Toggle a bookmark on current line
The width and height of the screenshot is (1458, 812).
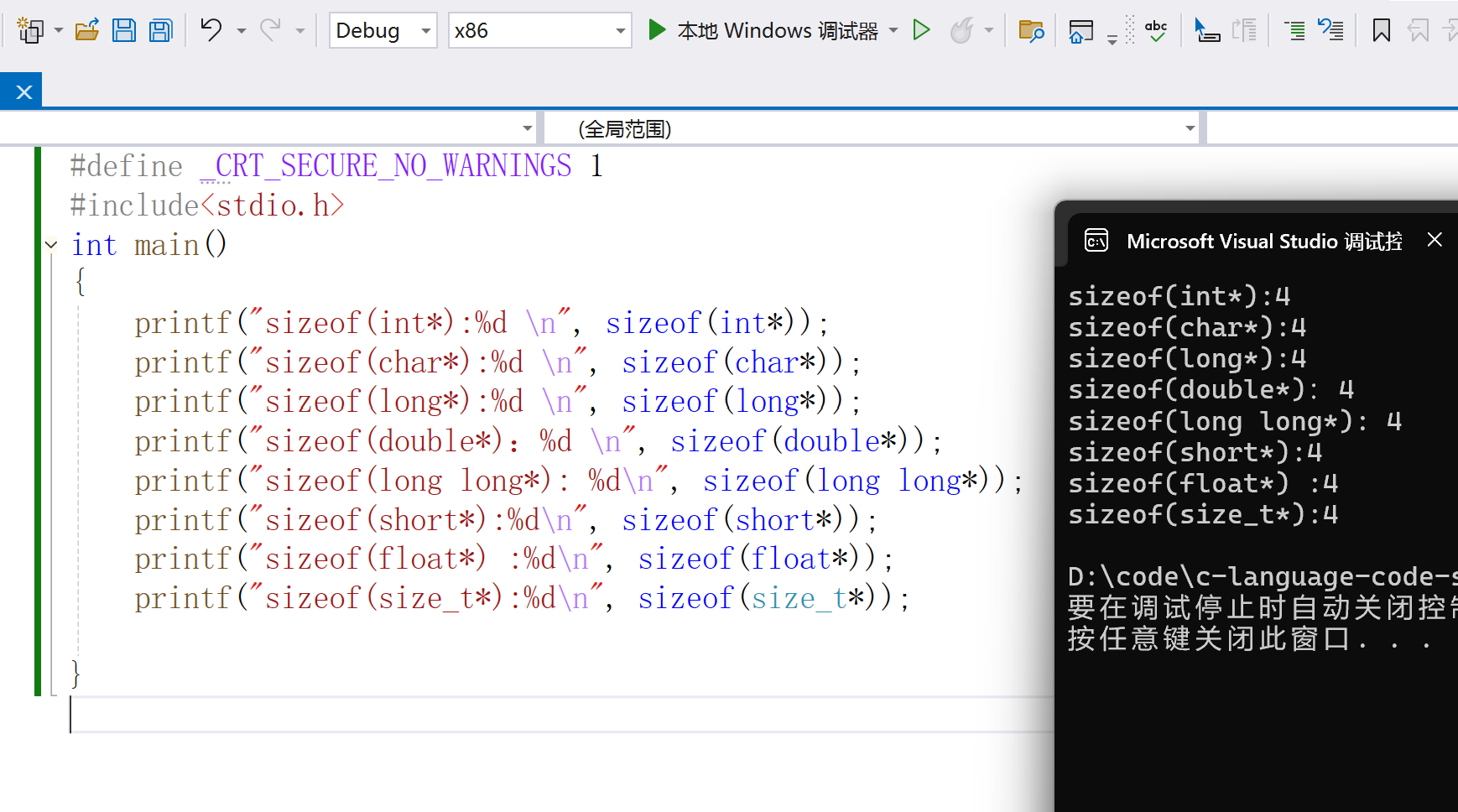tap(1381, 31)
